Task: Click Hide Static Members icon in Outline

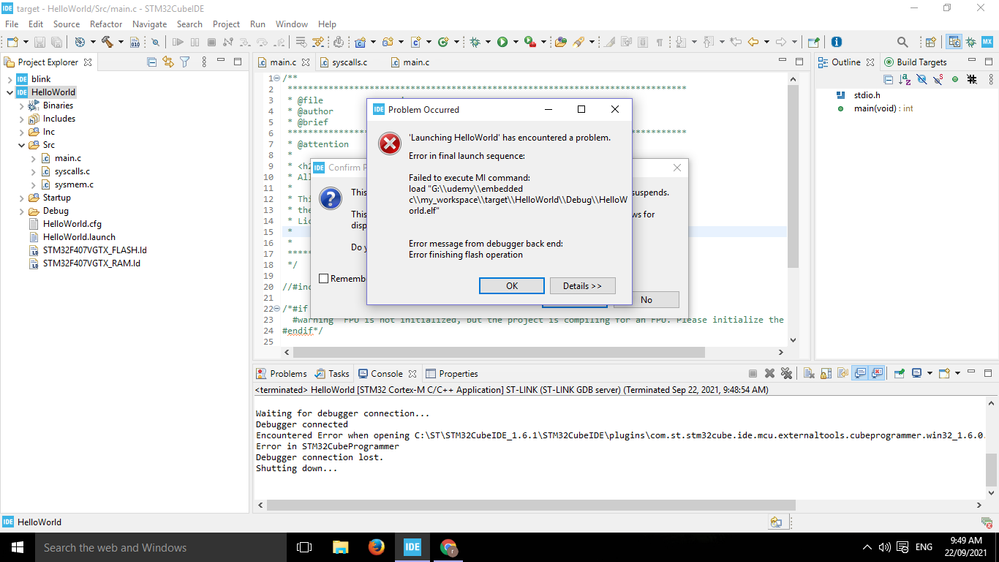Action: coord(938,79)
